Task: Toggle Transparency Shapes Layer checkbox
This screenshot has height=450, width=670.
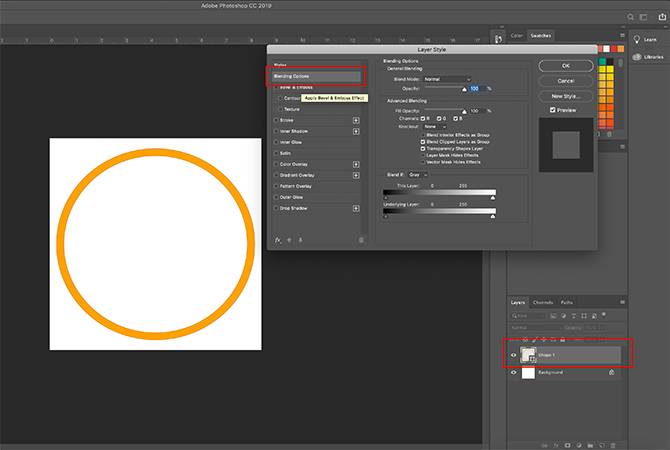Action: coord(423,149)
